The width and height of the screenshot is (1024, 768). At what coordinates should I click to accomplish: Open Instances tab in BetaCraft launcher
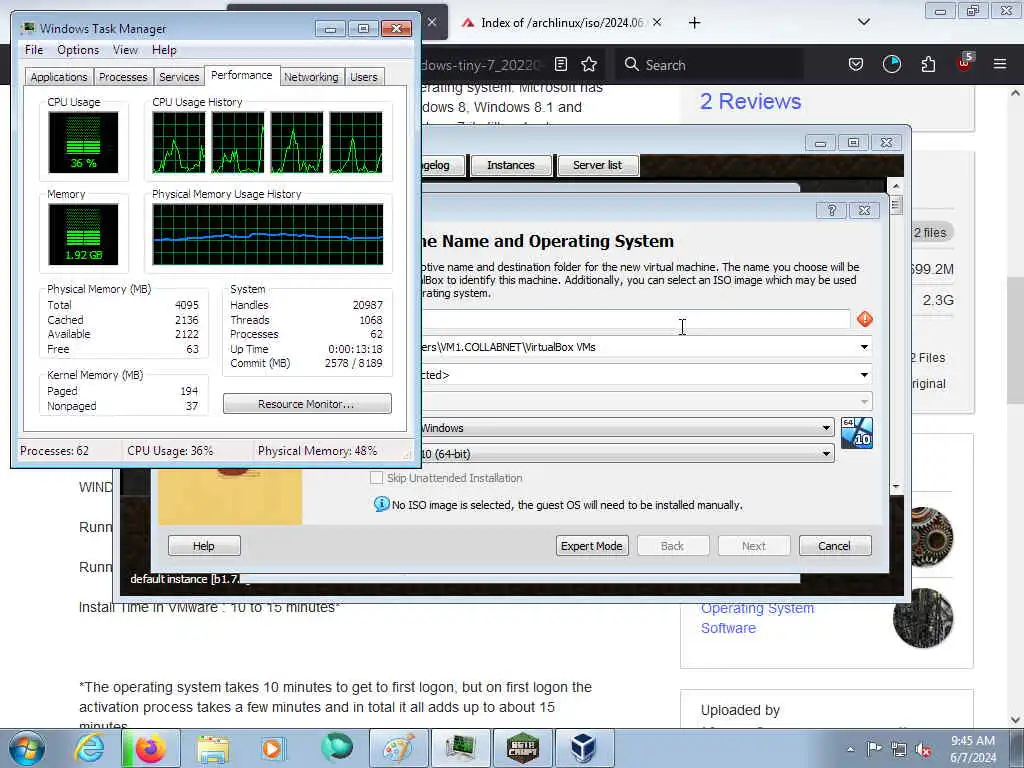point(511,165)
